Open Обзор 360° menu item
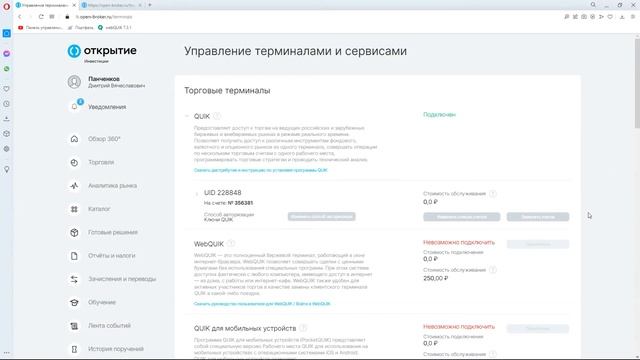 pyautogui.click(x=104, y=139)
